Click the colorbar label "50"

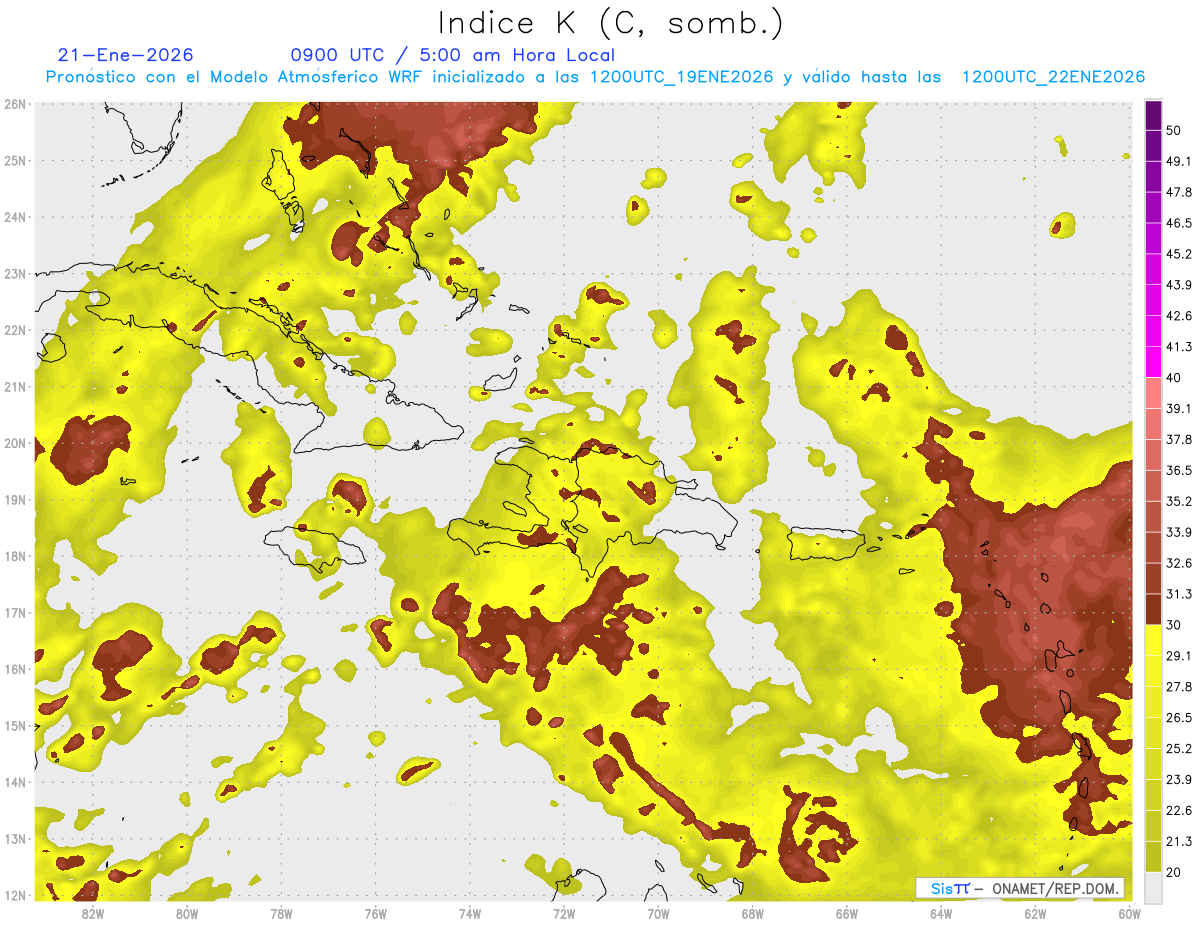click(x=1173, y=131)
